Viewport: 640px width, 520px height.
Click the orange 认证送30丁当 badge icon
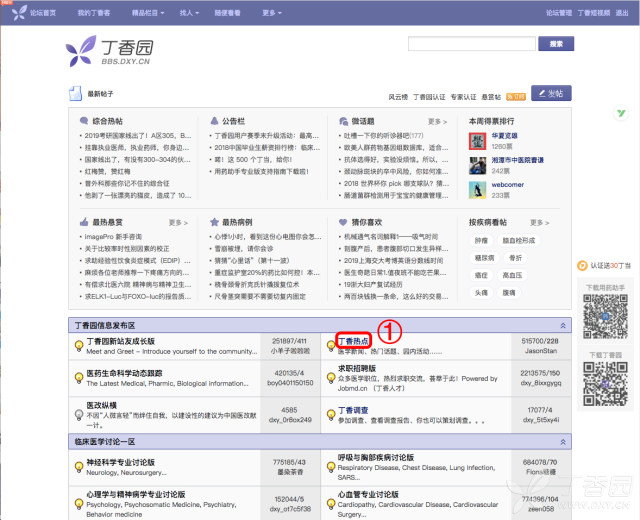582,266
